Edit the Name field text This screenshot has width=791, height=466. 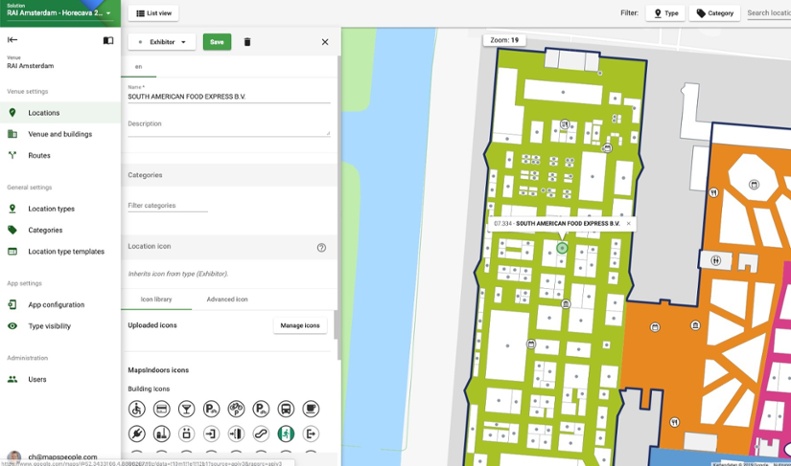229,96
